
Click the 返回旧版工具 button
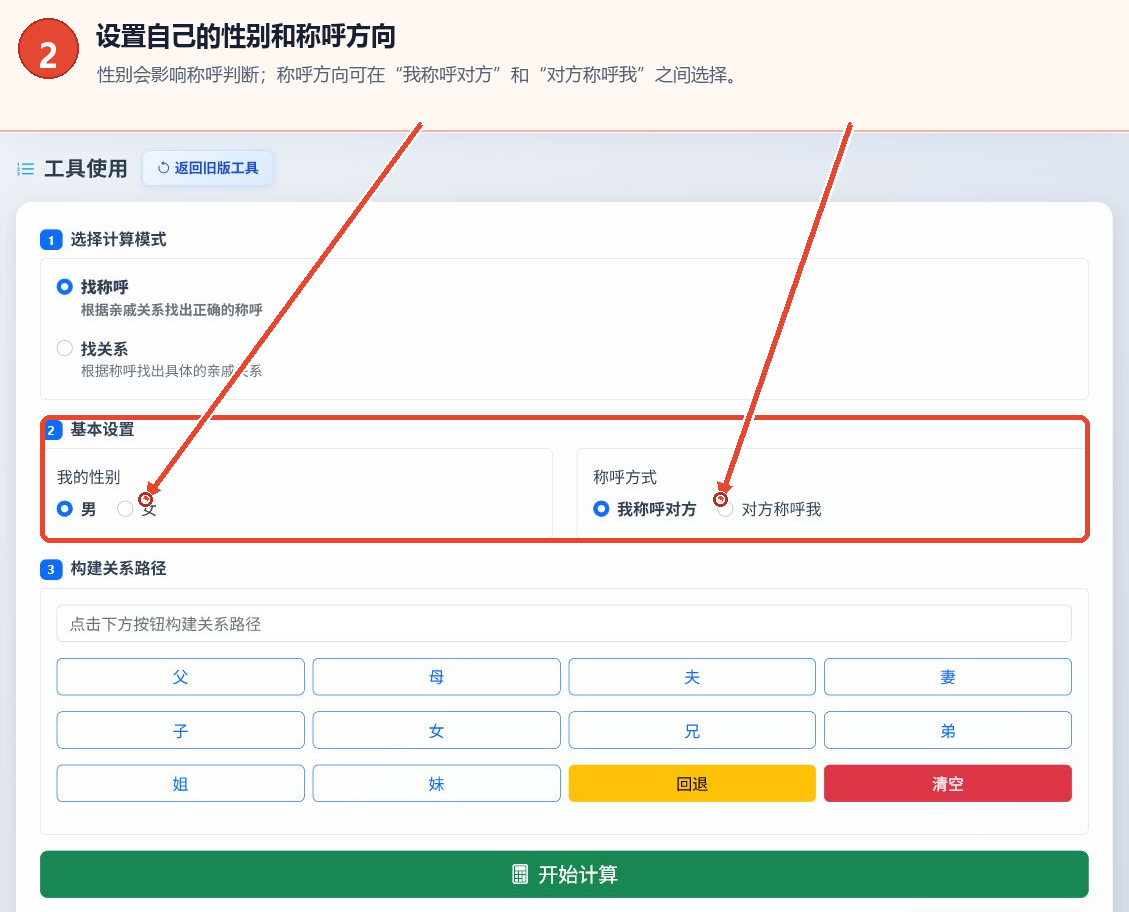(208, 168)
